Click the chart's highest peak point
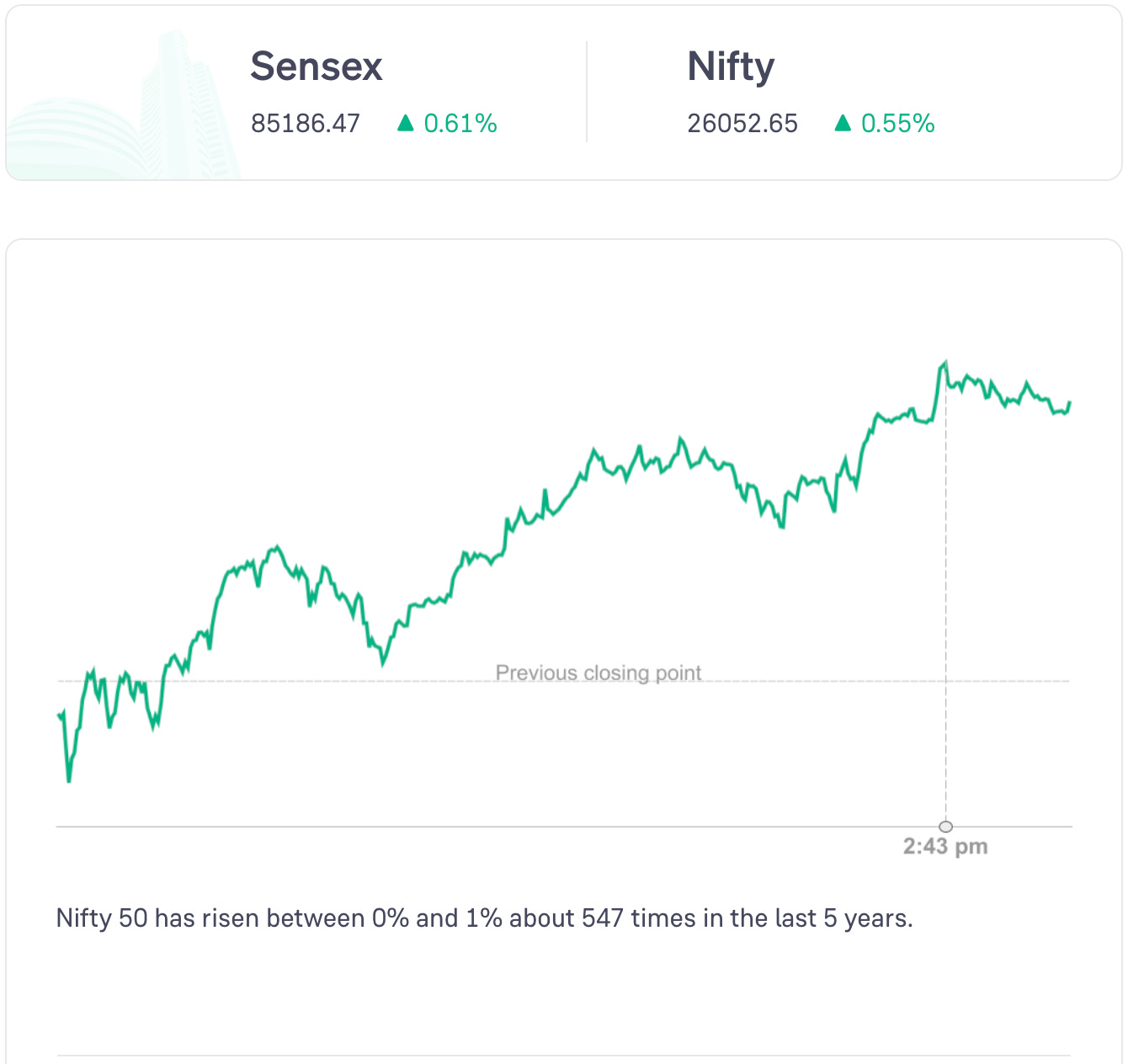Viewport: 1128px width, 1064px height. [x=944, y=363]
